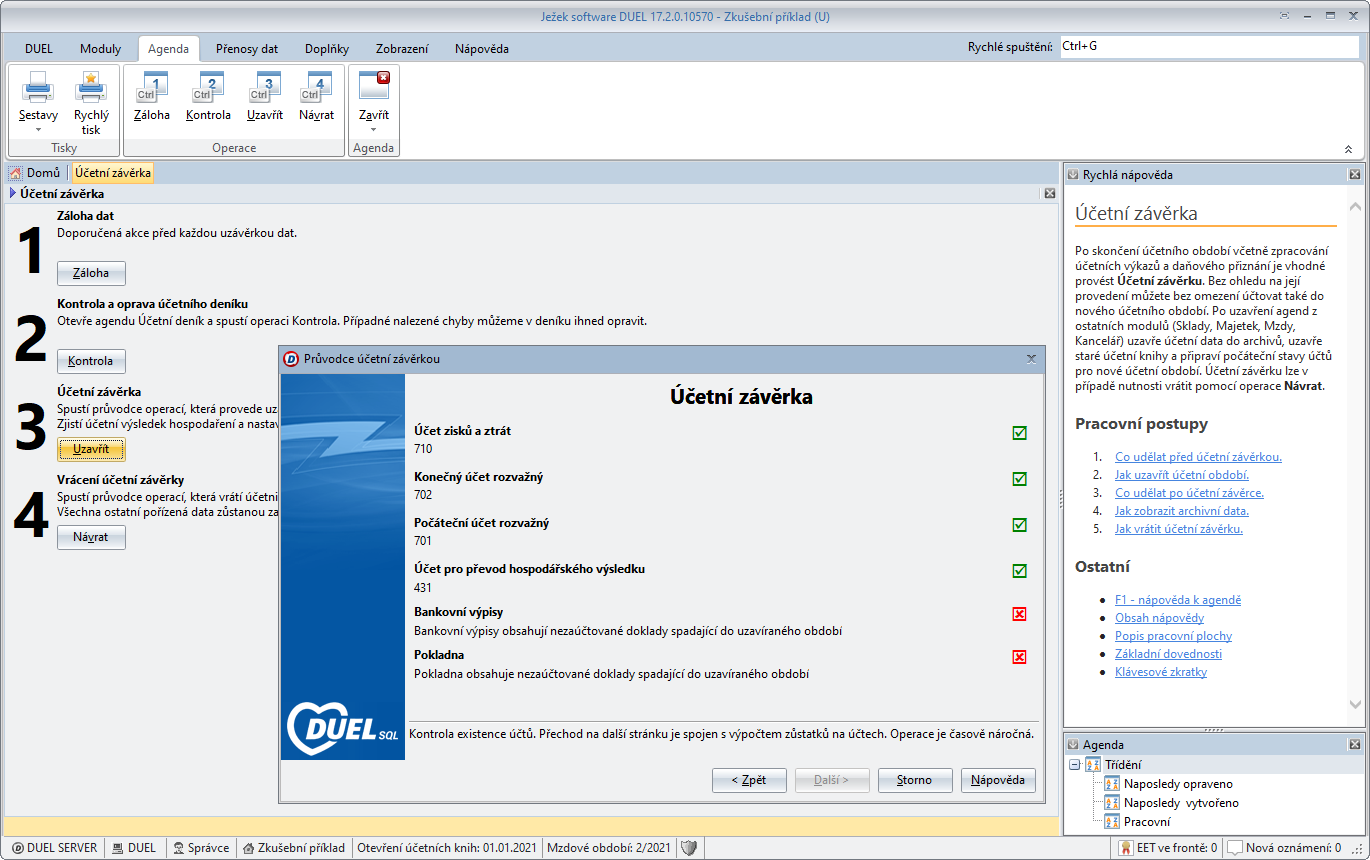This screenshot has height=860, width=1370.
Task: Click the quick help panel scrollbar down arrow
Action: click(1355, 705)
